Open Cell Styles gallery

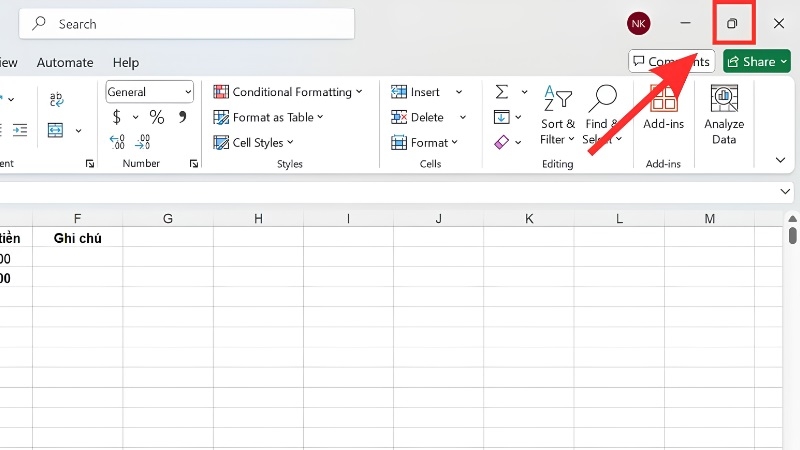click(x=254, y=142)
